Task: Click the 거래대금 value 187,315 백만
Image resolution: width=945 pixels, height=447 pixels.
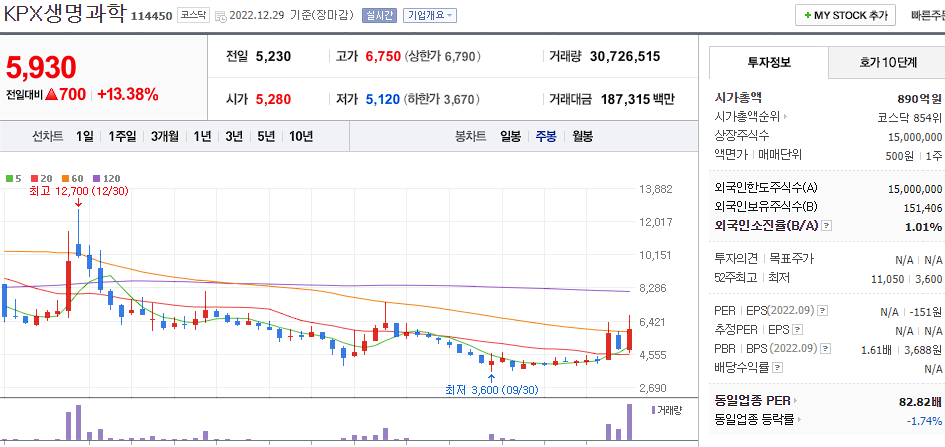Action: pos(638,99)
